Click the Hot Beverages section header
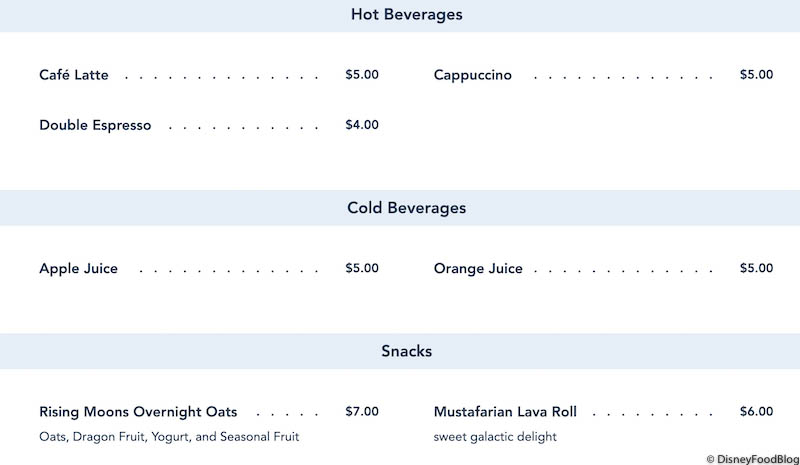This screenshot has height=465, width=800. coord(406,15)
